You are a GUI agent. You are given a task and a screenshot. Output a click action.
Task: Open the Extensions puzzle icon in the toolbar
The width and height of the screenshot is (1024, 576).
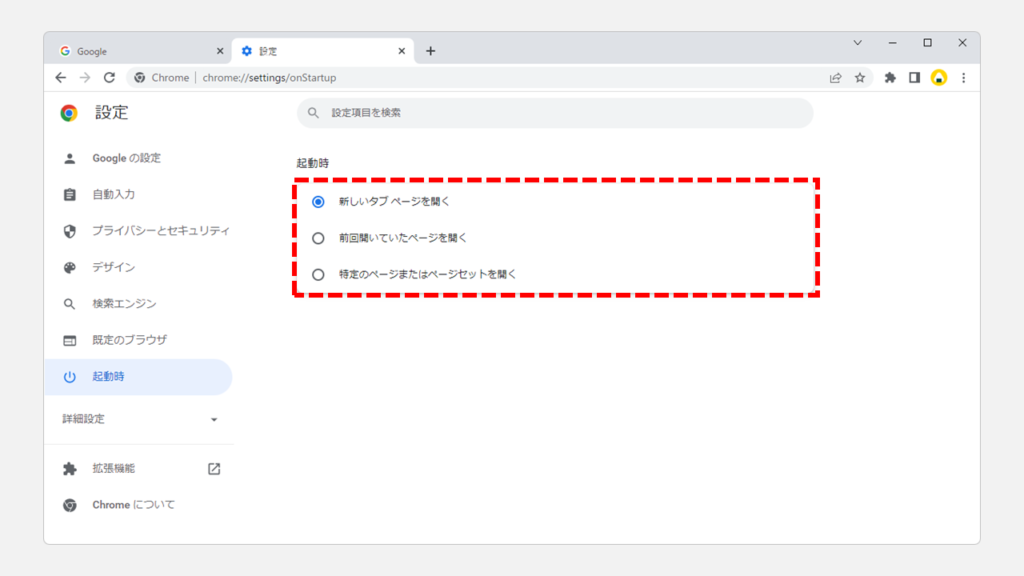click(890, 77)
